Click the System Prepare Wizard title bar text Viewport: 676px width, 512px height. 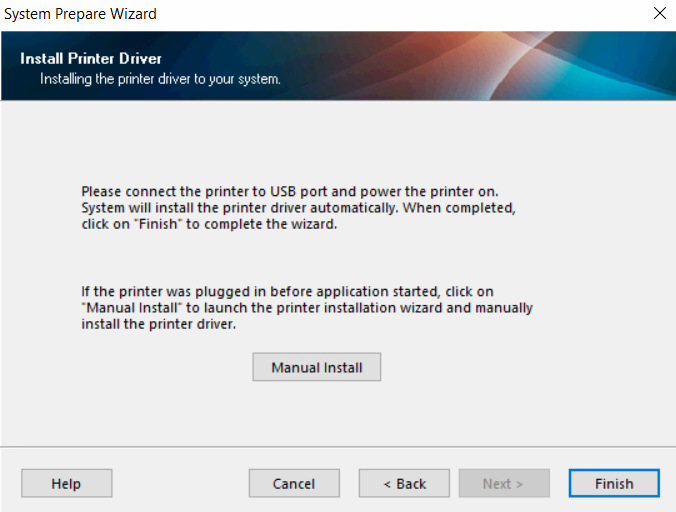(x=82, y=14)
